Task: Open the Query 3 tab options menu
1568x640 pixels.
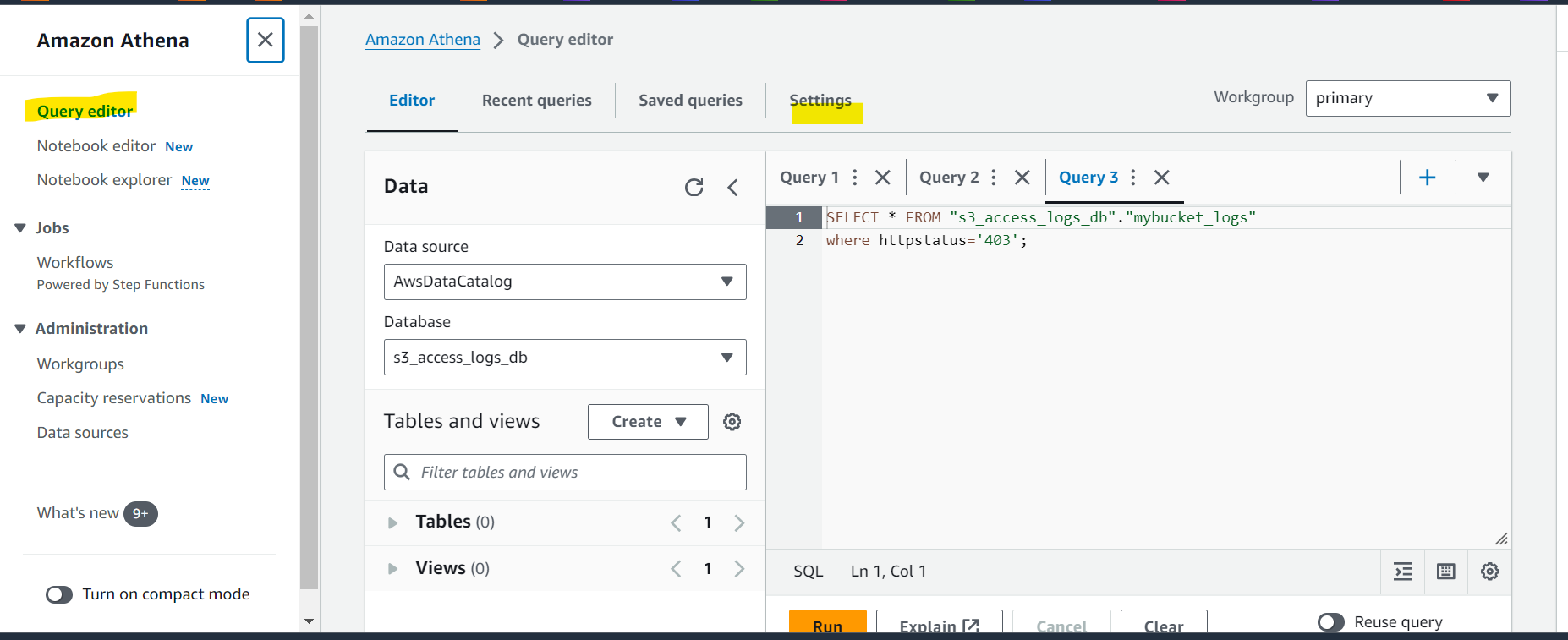Action: click(x=1133, y=178)
